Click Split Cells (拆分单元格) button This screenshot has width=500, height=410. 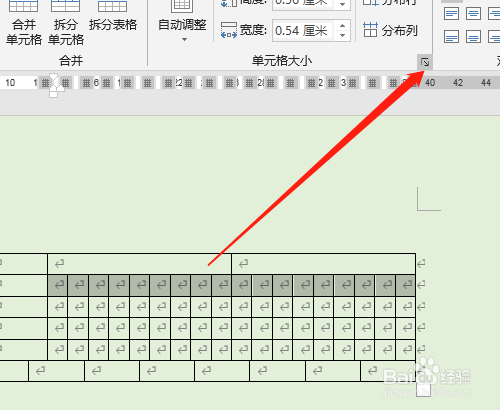click(x=66, y=23)
